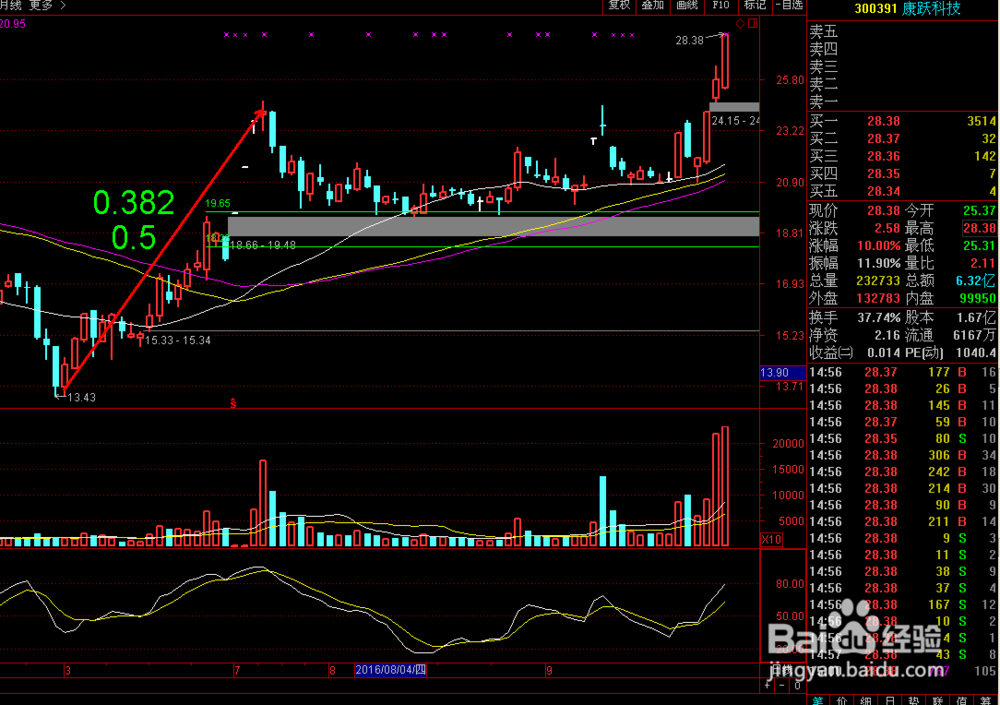Image resolution: width=1000 pixels, height=705 pixels.
Task: Click the 现价 value 28.38
Action: pos(883,211)
